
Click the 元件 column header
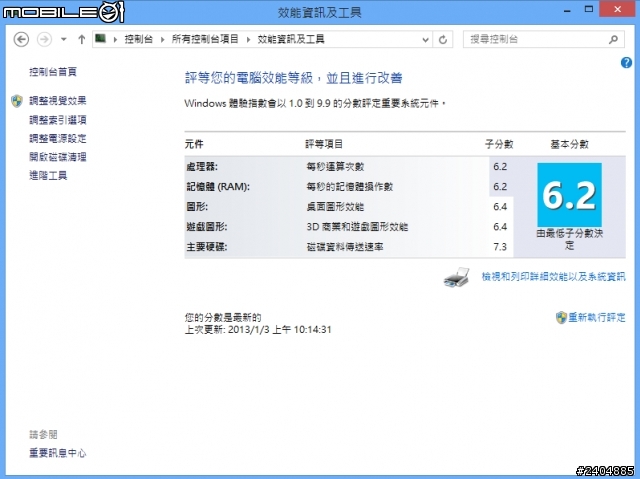[194, 144]
